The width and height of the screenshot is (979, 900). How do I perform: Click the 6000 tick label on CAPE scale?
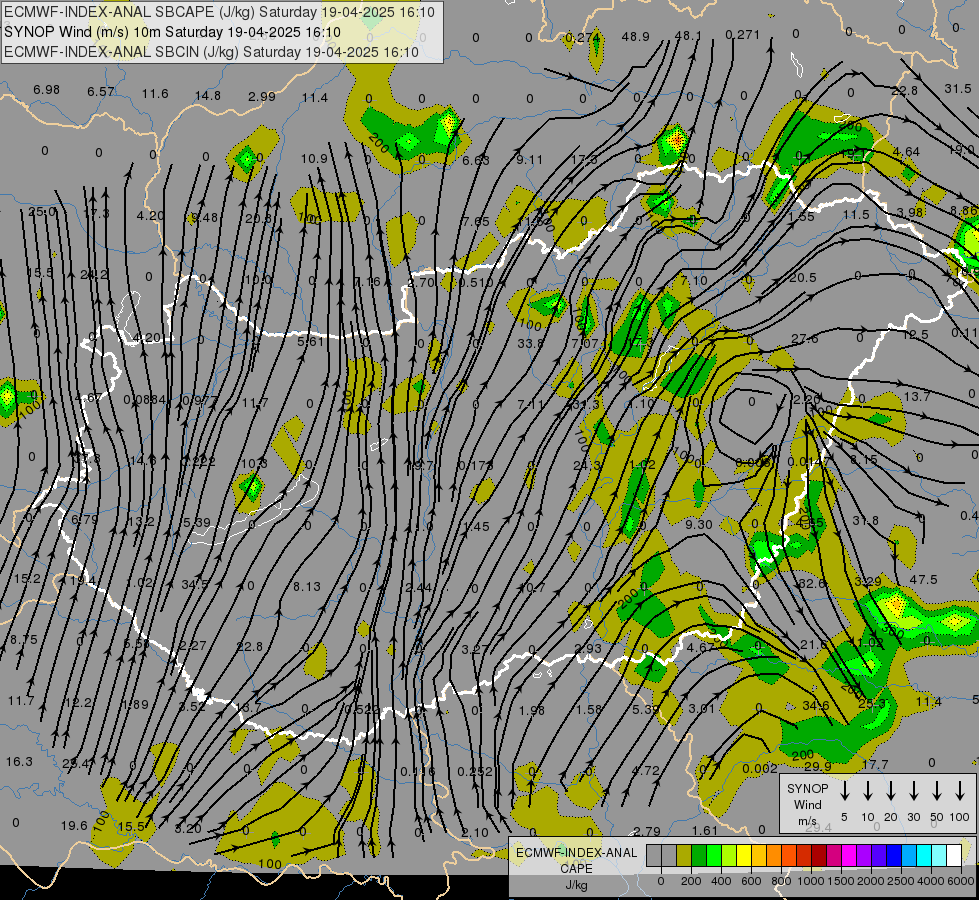pyautogui.click(x=961, y=881)
